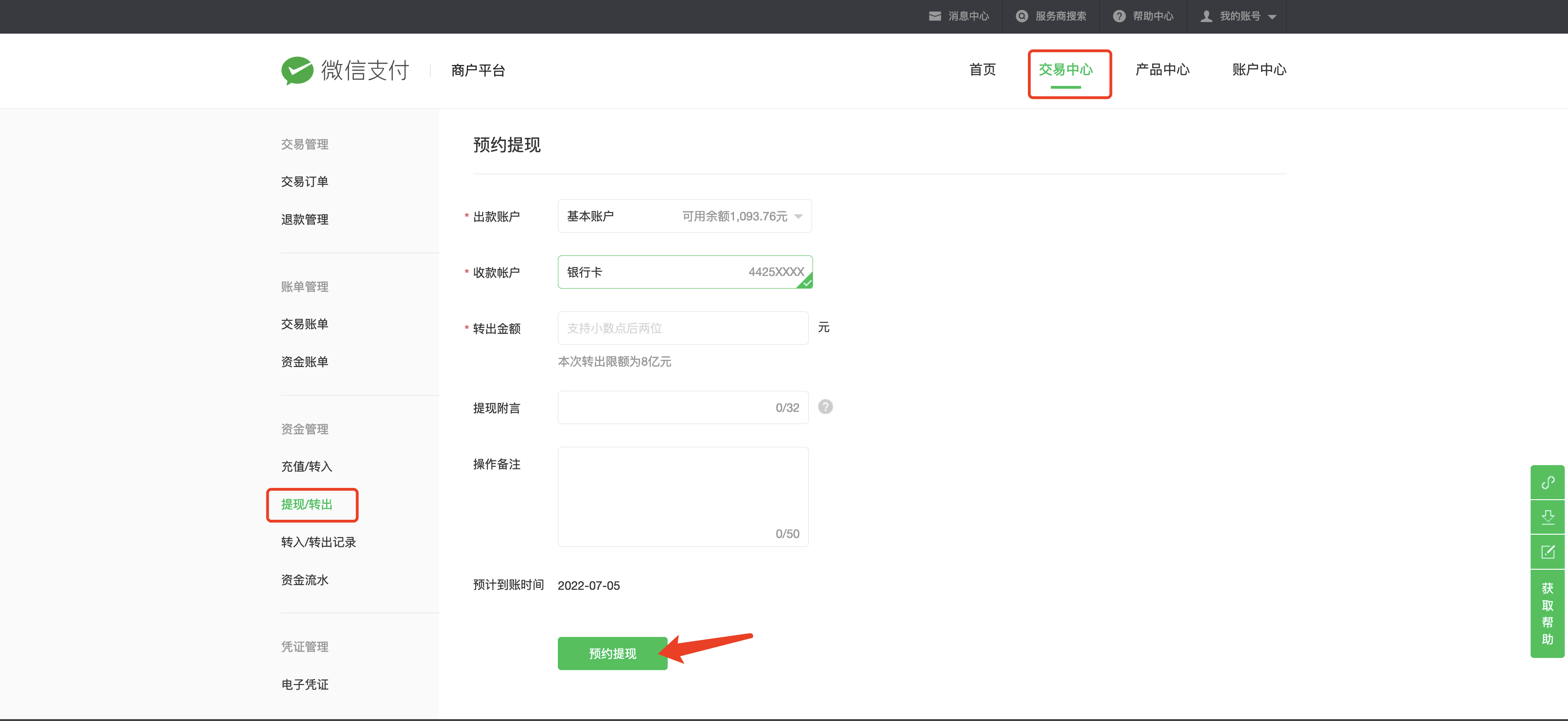The width and height of the screenshot is (1568, 721).
Task: Click the 凭证管理 sidebar section header
Action: click(304, 646)
